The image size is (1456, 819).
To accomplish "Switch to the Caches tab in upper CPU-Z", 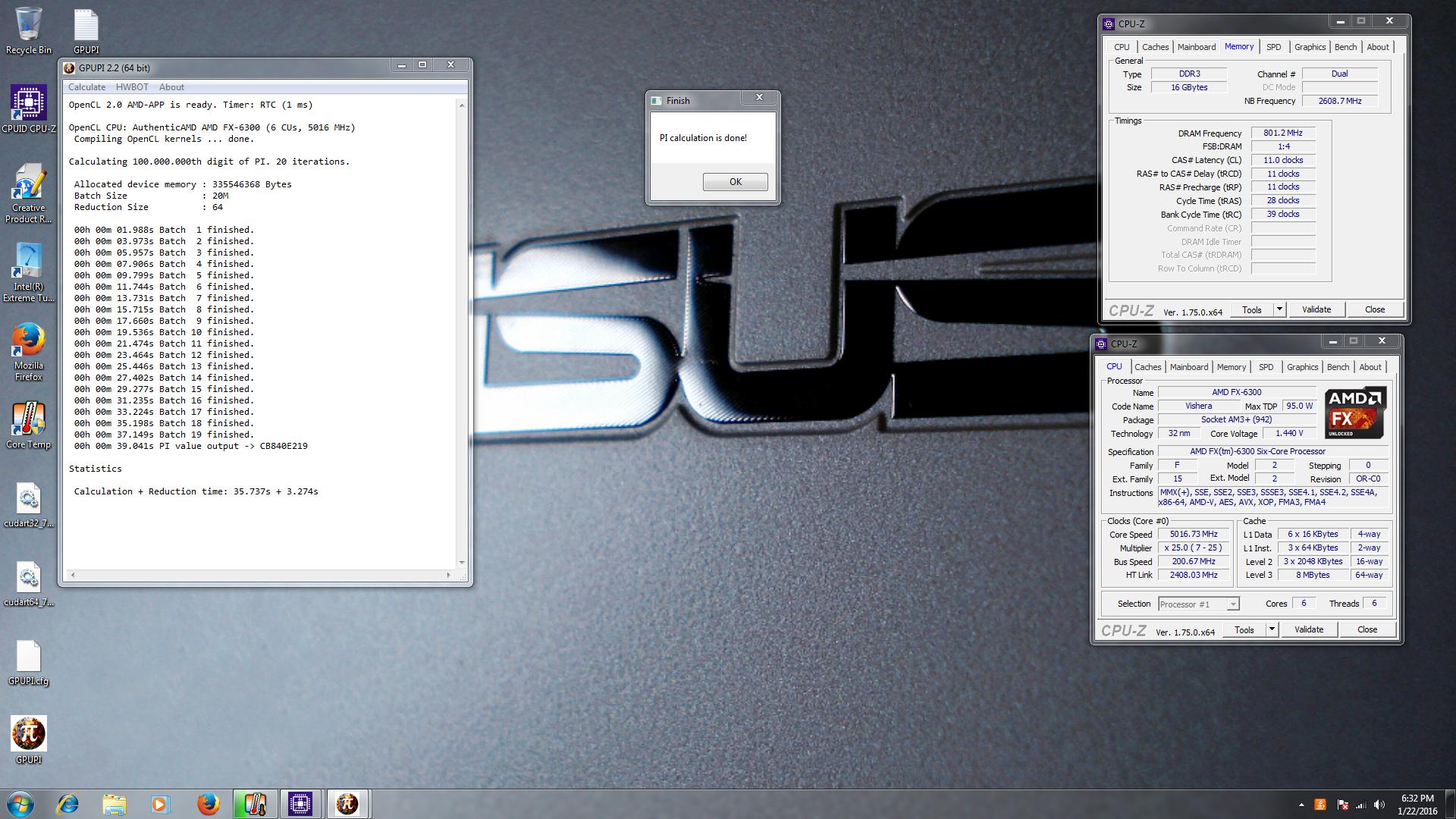I will click(x=1155, y=47).
